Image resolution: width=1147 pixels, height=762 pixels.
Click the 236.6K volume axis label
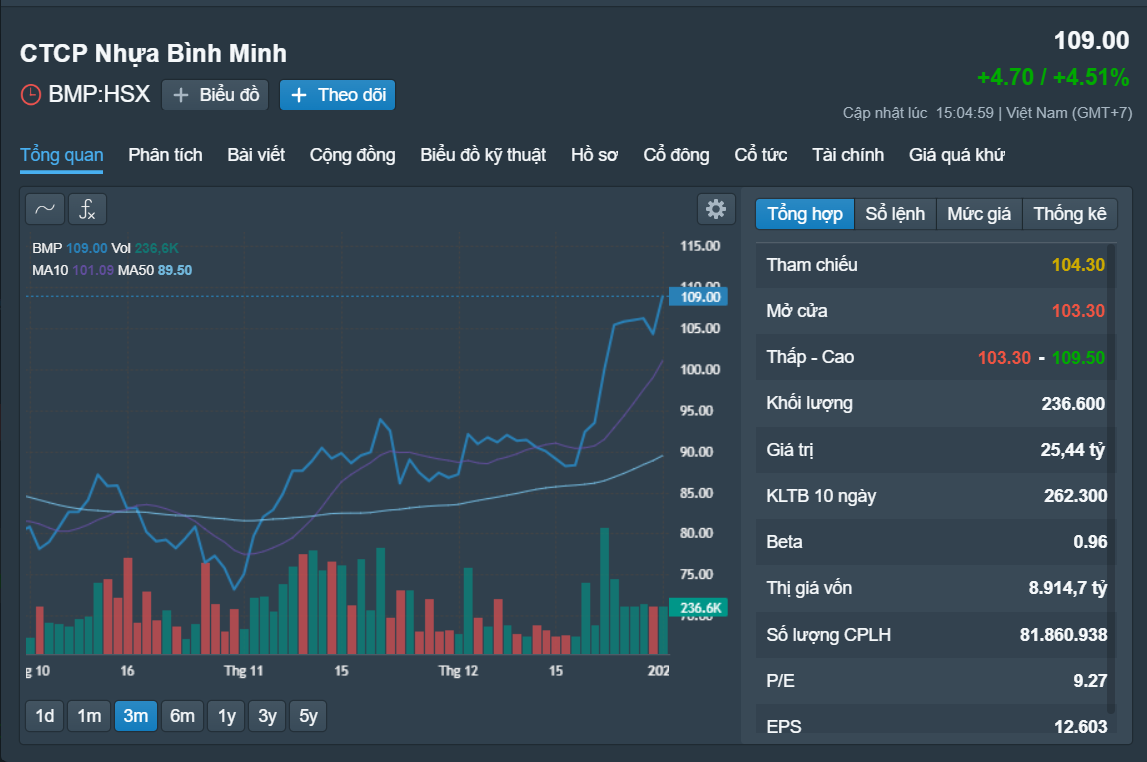[699, 608]
